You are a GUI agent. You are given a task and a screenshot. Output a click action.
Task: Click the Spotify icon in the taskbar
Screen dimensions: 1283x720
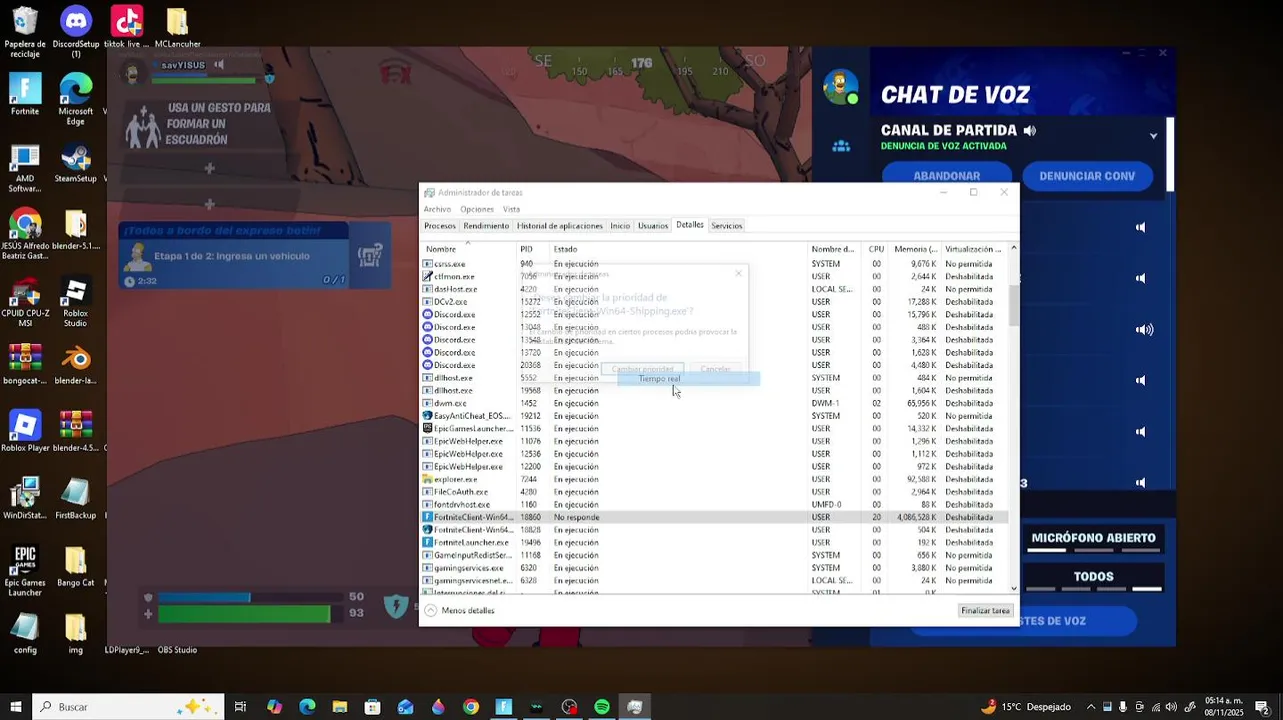tap(602, 707)
